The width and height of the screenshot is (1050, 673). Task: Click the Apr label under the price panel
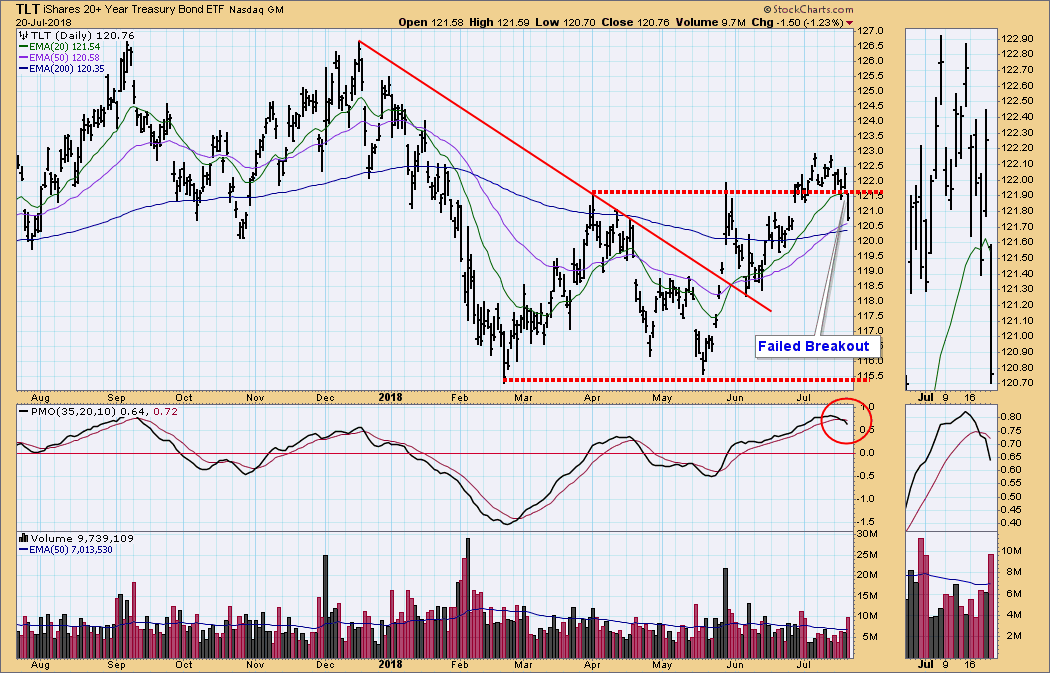tap(592, 397)
